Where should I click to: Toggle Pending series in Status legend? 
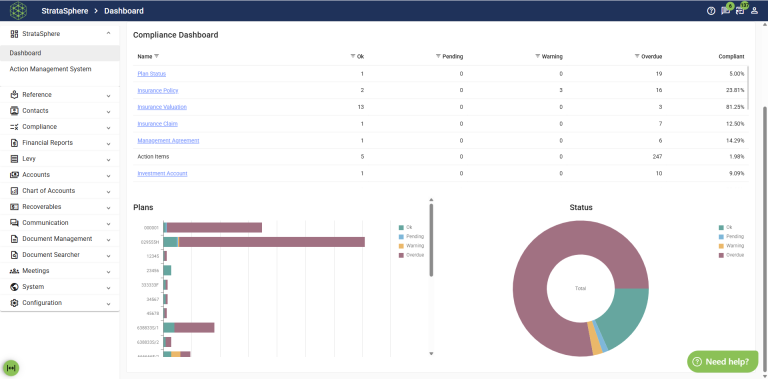tap(731, 237)
